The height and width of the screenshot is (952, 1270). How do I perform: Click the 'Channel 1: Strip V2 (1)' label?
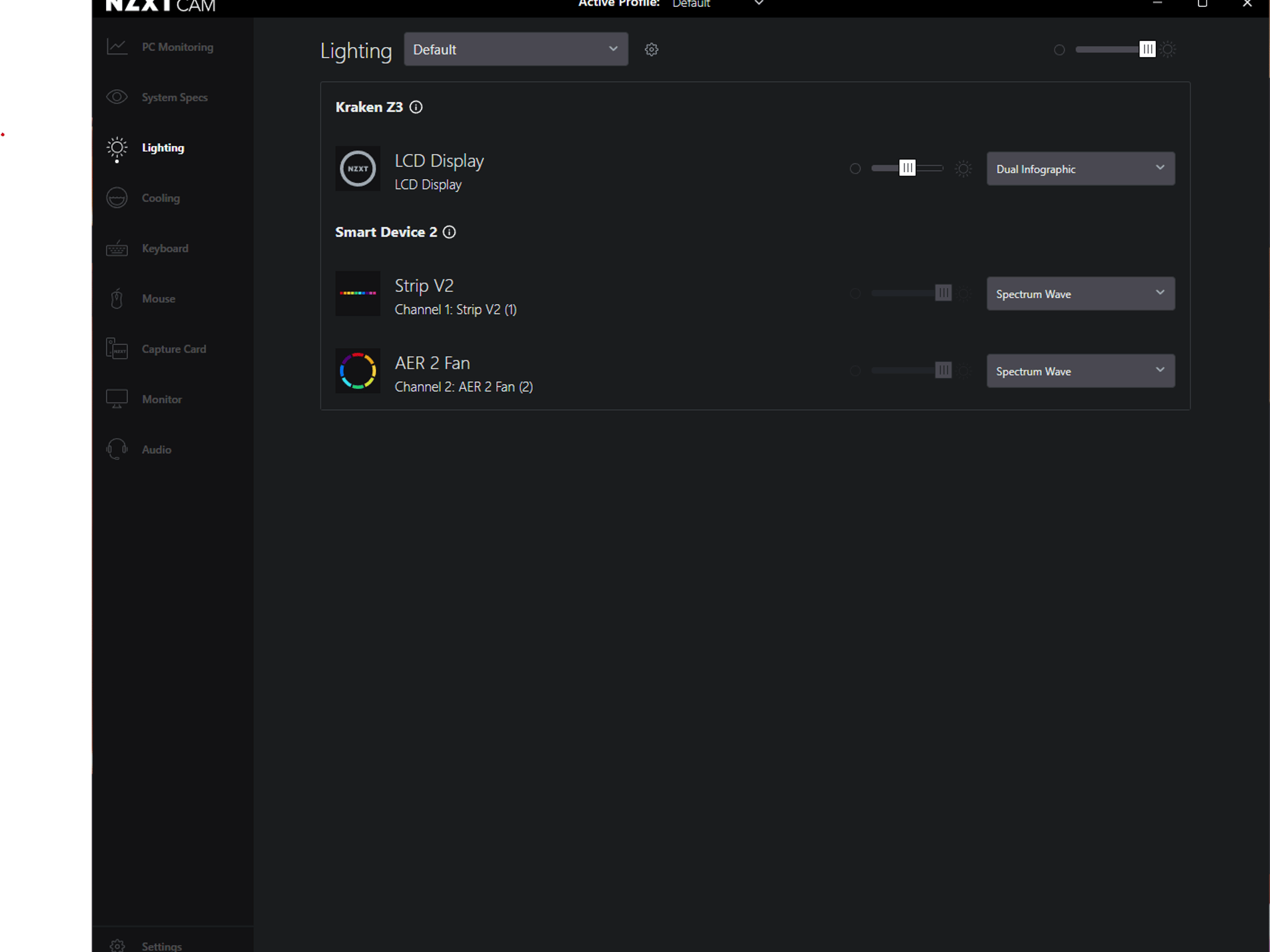point(456,309)
